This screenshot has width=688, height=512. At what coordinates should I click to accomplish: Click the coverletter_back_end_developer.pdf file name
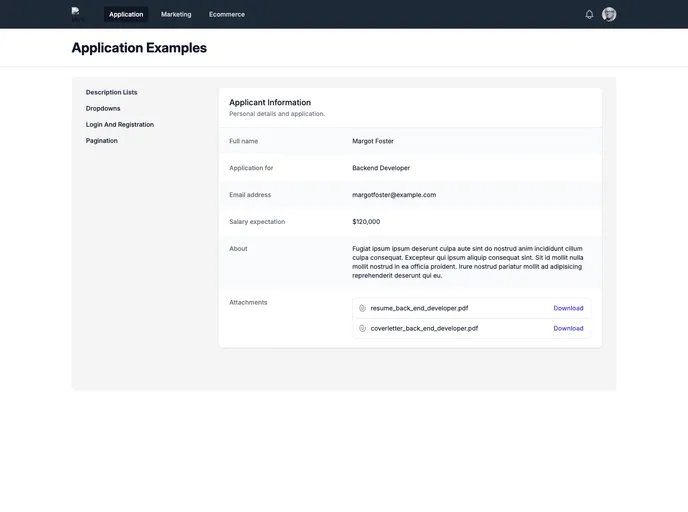pos(424,328)
